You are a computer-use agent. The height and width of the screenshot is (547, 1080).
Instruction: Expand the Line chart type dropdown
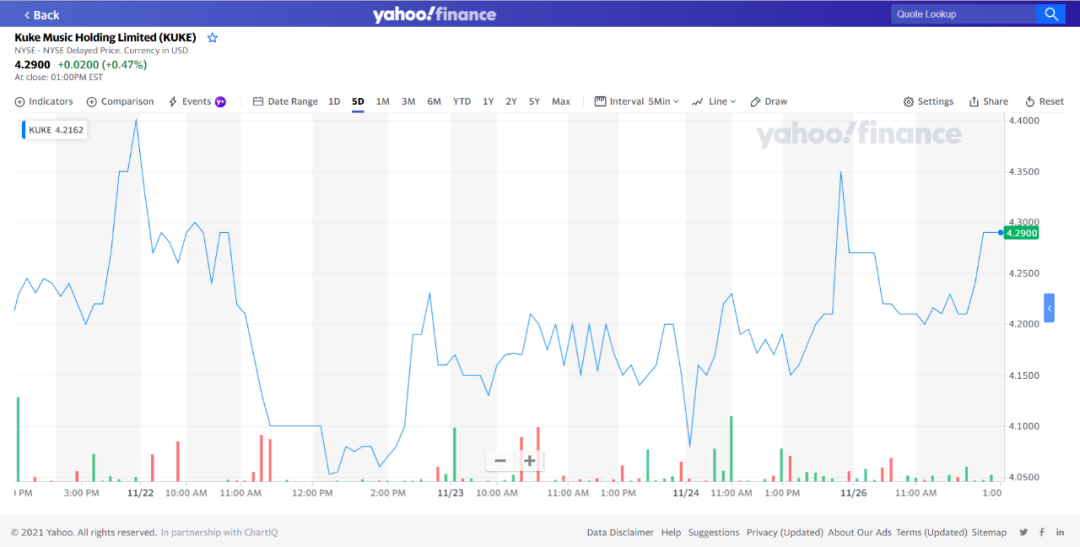tap(713, 102)
